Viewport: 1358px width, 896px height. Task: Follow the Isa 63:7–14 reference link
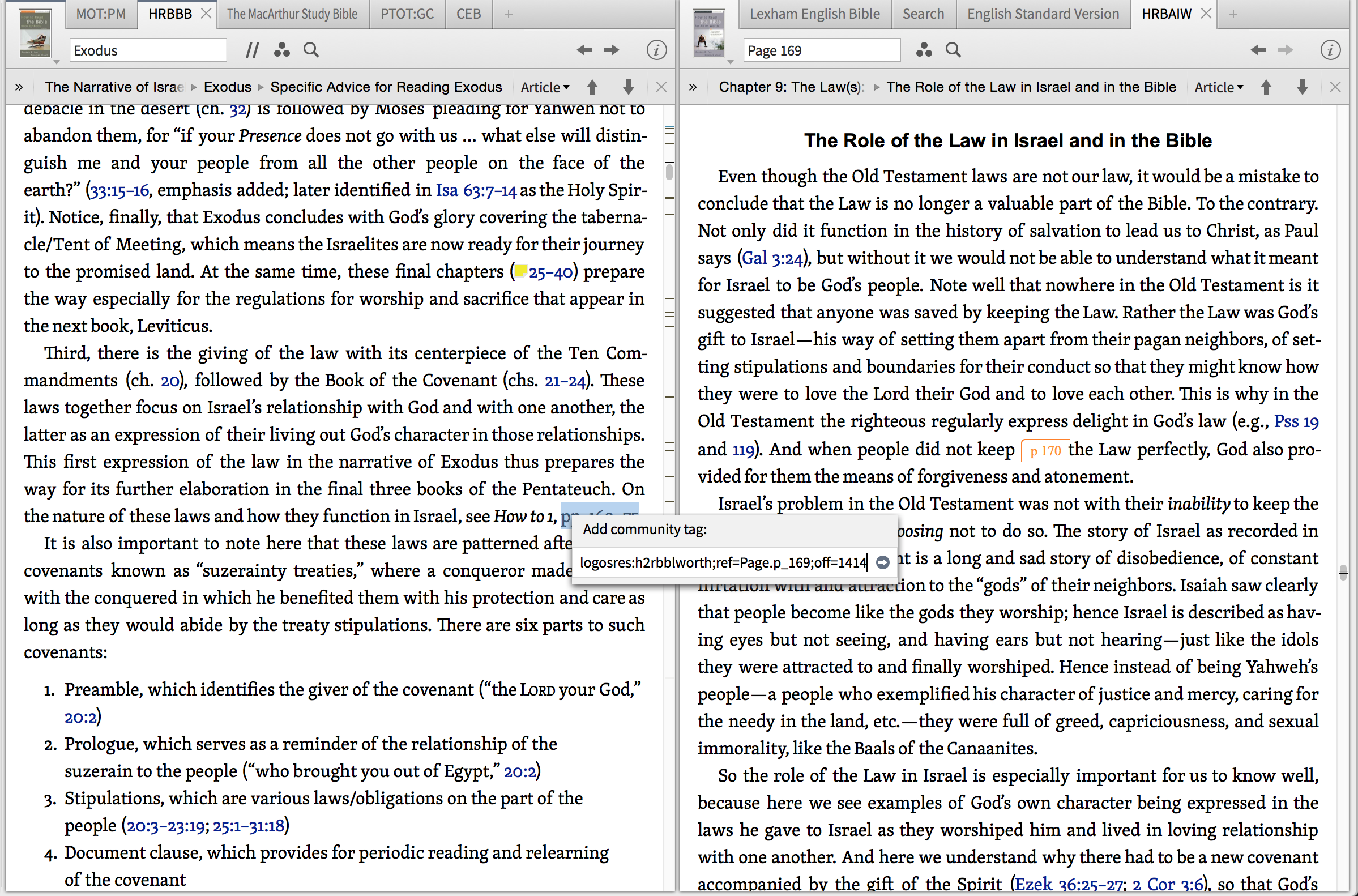[x=475, y=190]
